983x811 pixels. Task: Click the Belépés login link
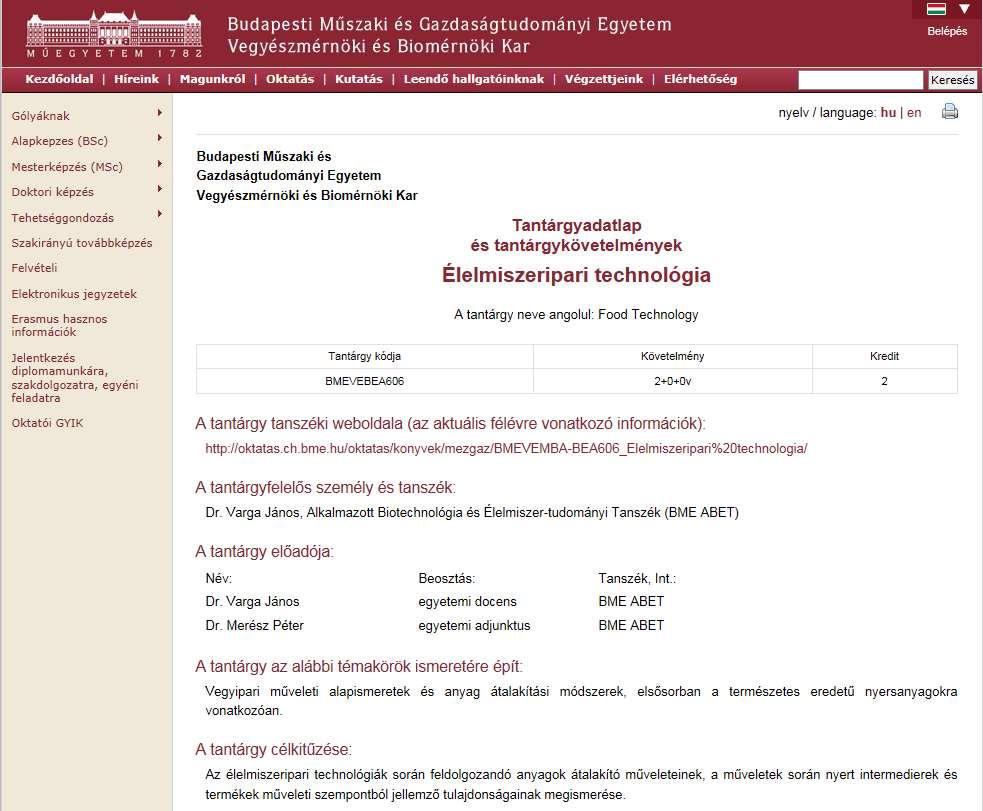click(947, 31)
